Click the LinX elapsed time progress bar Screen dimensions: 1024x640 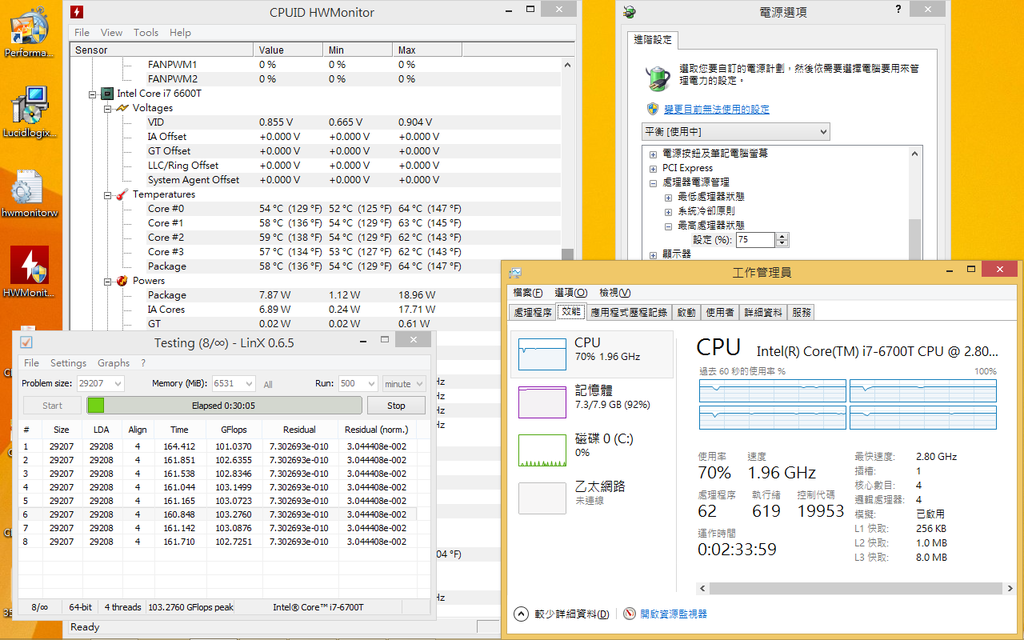click(224, 406)
